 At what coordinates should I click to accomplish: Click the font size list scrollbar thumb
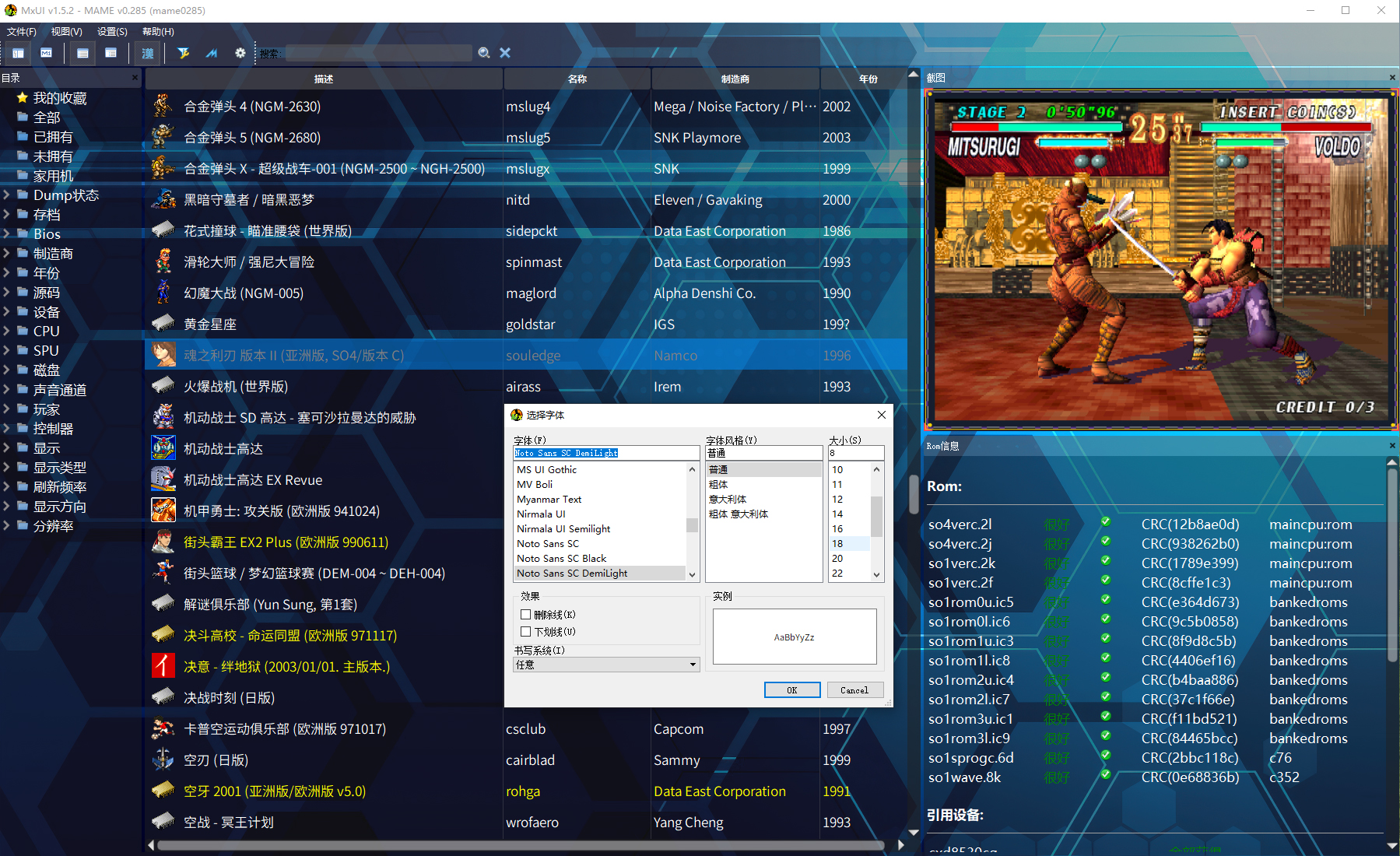(876, 516)
